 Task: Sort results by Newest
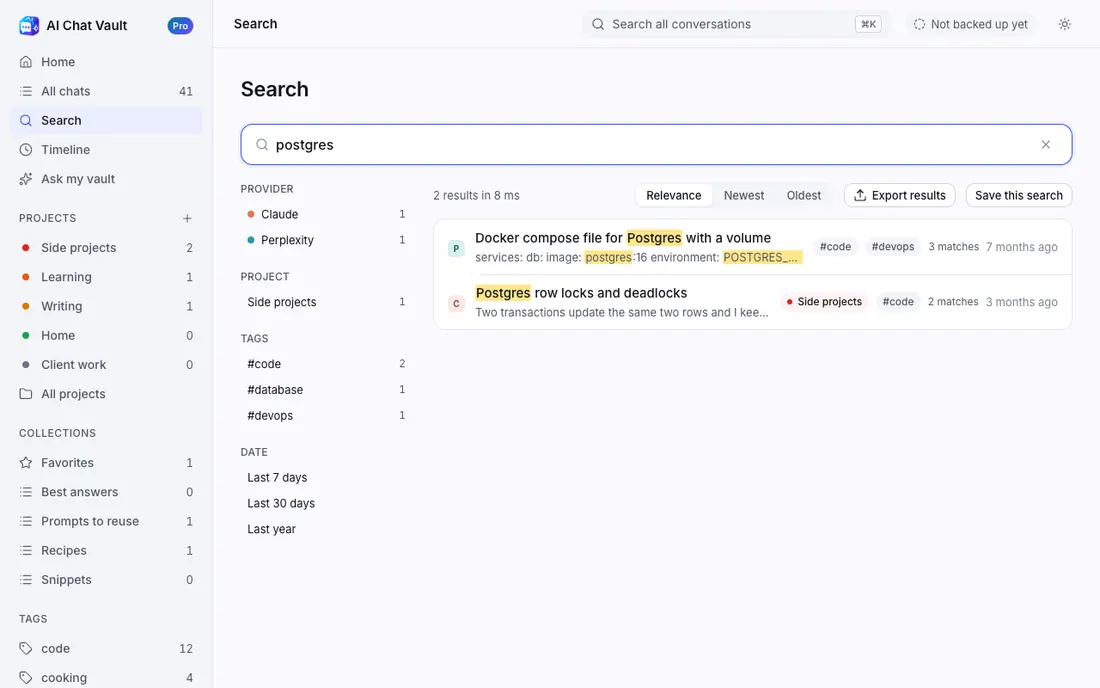click(x=744, y=195)
